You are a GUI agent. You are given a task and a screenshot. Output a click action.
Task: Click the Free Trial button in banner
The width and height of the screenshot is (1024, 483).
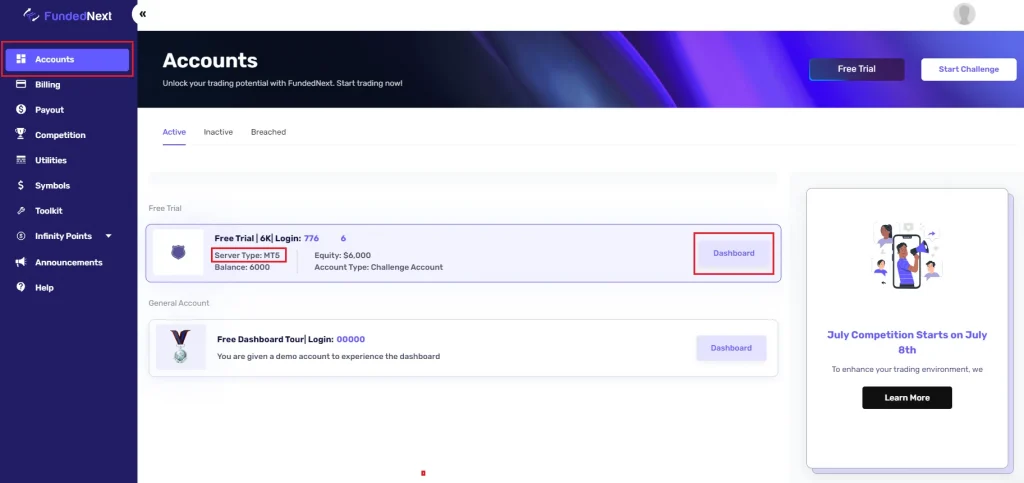(x=856, y=69)
